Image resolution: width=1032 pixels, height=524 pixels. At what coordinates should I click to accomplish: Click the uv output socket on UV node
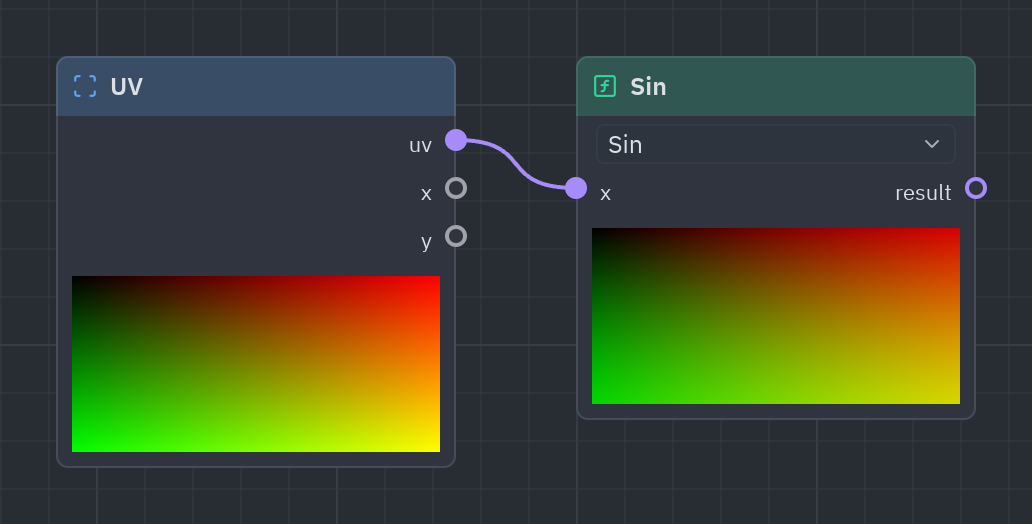pos(456,140)
